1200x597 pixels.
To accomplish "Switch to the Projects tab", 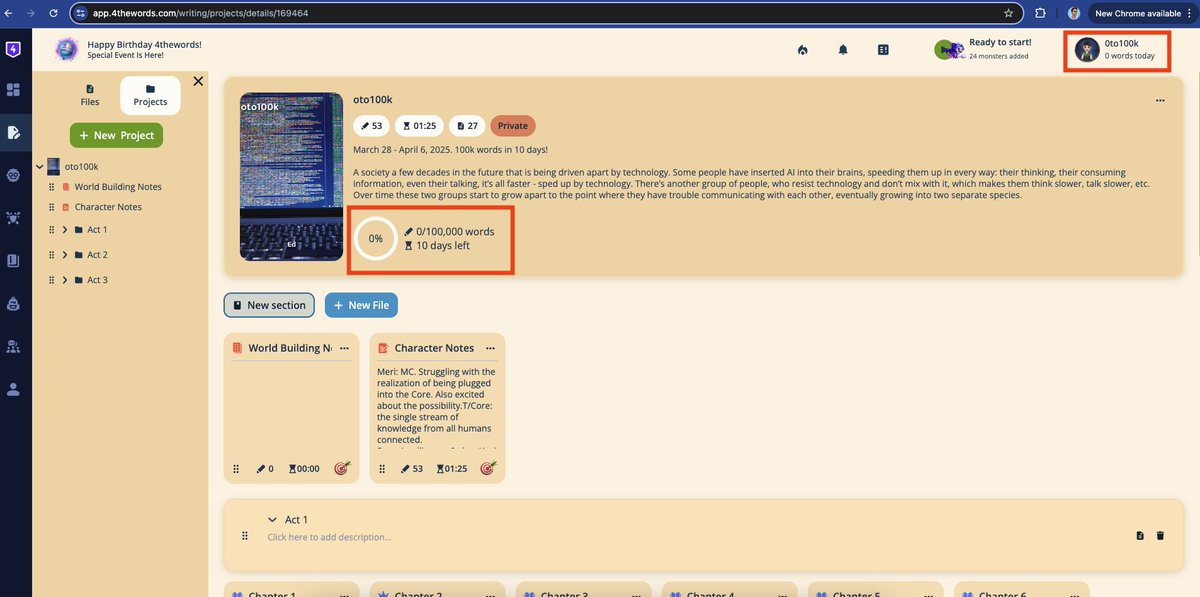I will (x=150, y=95).
